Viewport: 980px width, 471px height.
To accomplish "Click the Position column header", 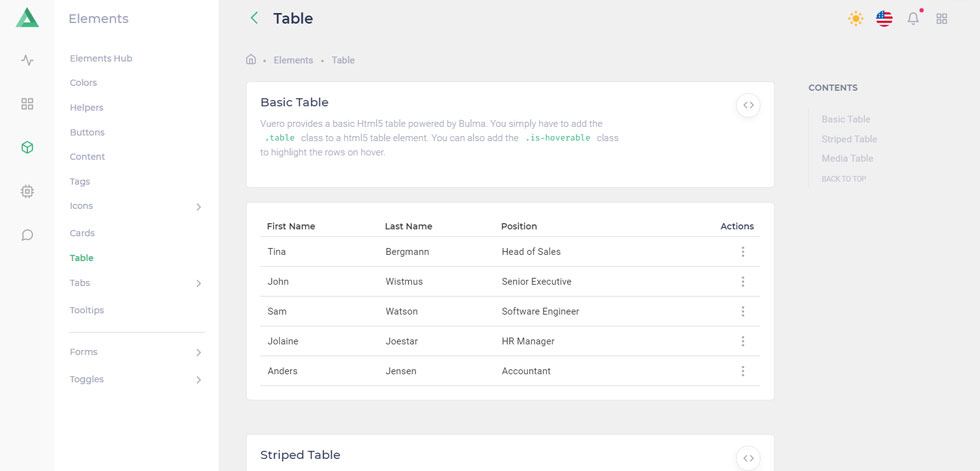I will click(x=519, y=226).
